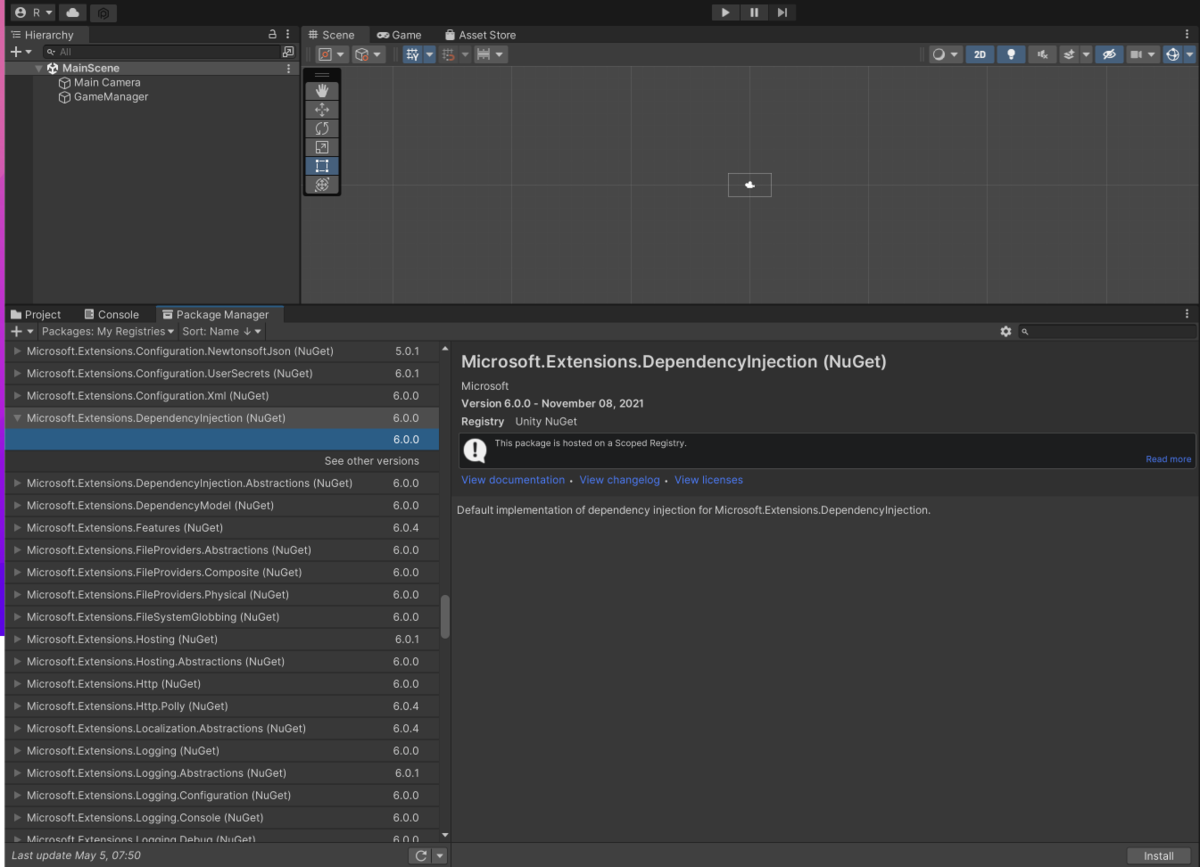Click the Package Manager refresh icon
The image size is (1200, 867).
tap(419, 855)
